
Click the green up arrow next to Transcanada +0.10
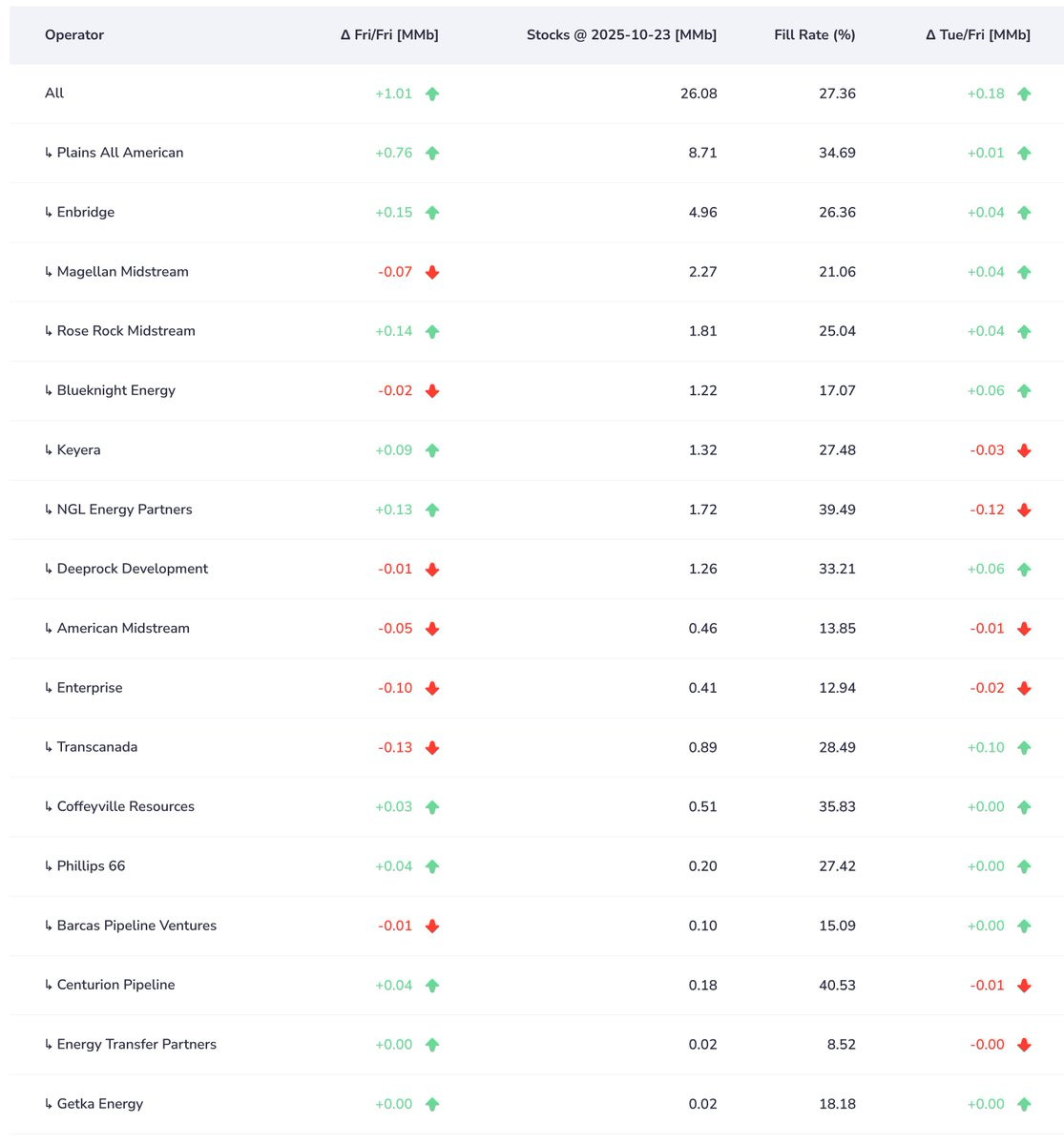click(1024, 747)
